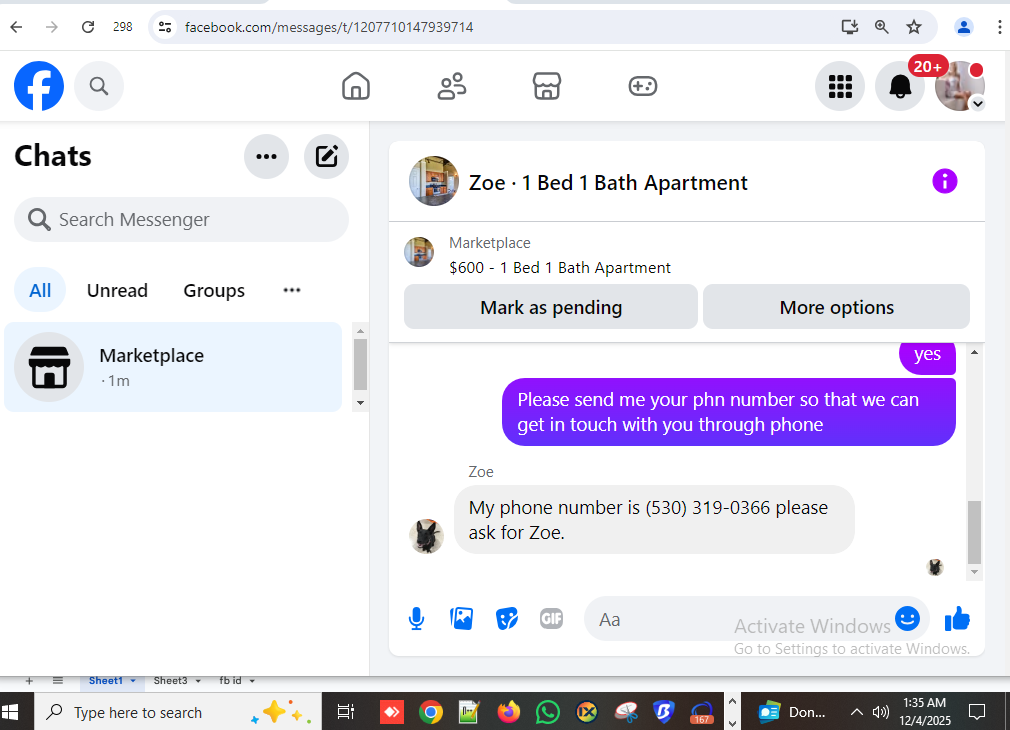Choose a GIF icon

click(x=551, y=619)
